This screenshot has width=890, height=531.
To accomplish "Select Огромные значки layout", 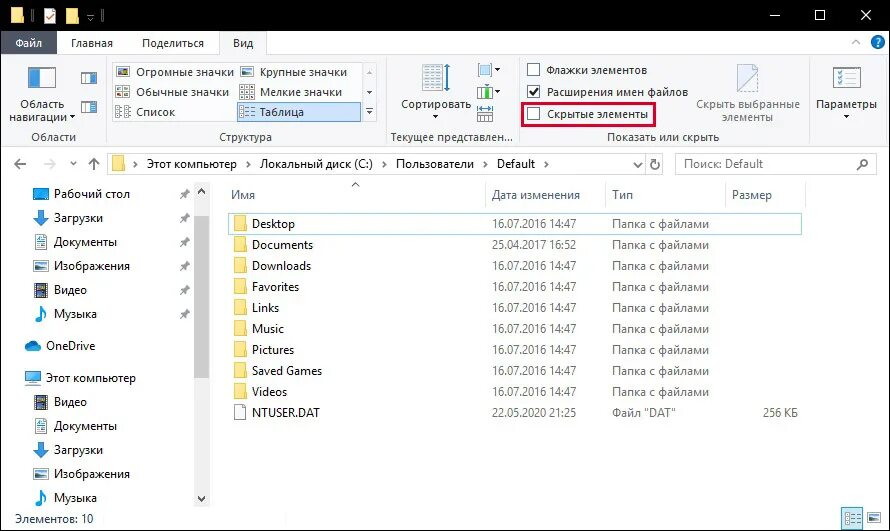I will (x=174, y=72).
